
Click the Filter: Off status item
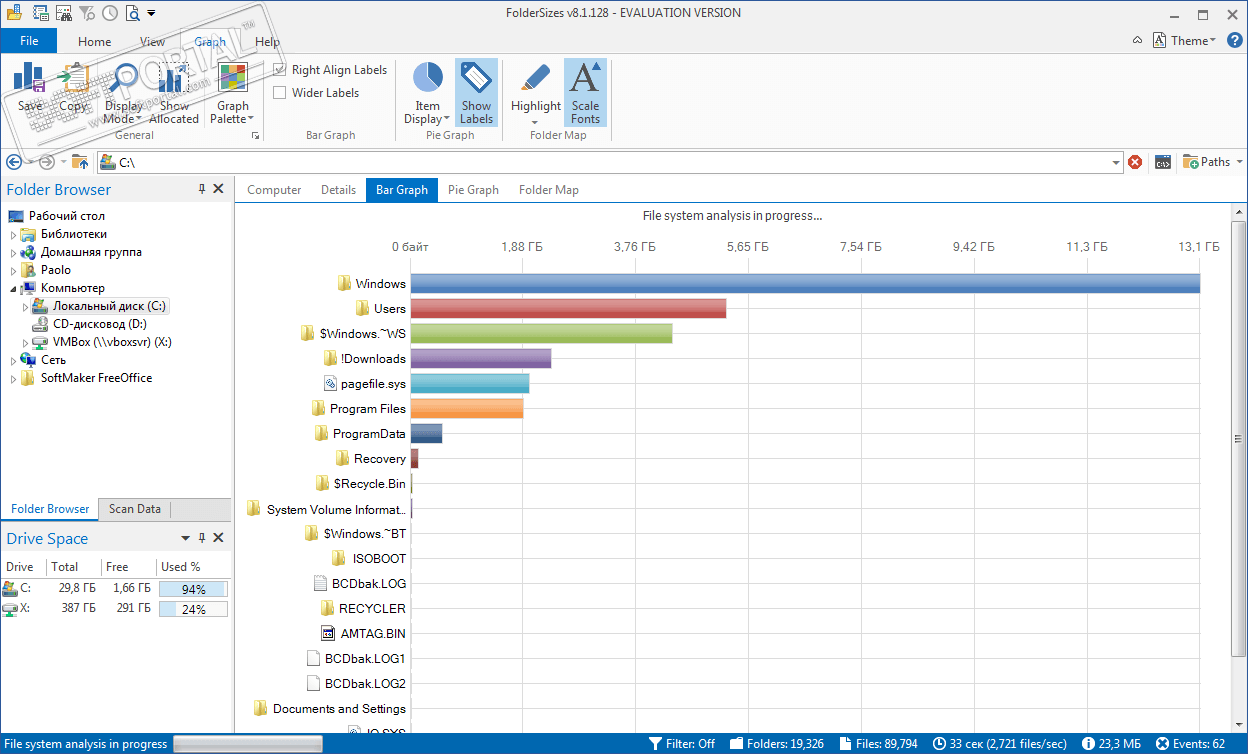[x=682, y=744]
